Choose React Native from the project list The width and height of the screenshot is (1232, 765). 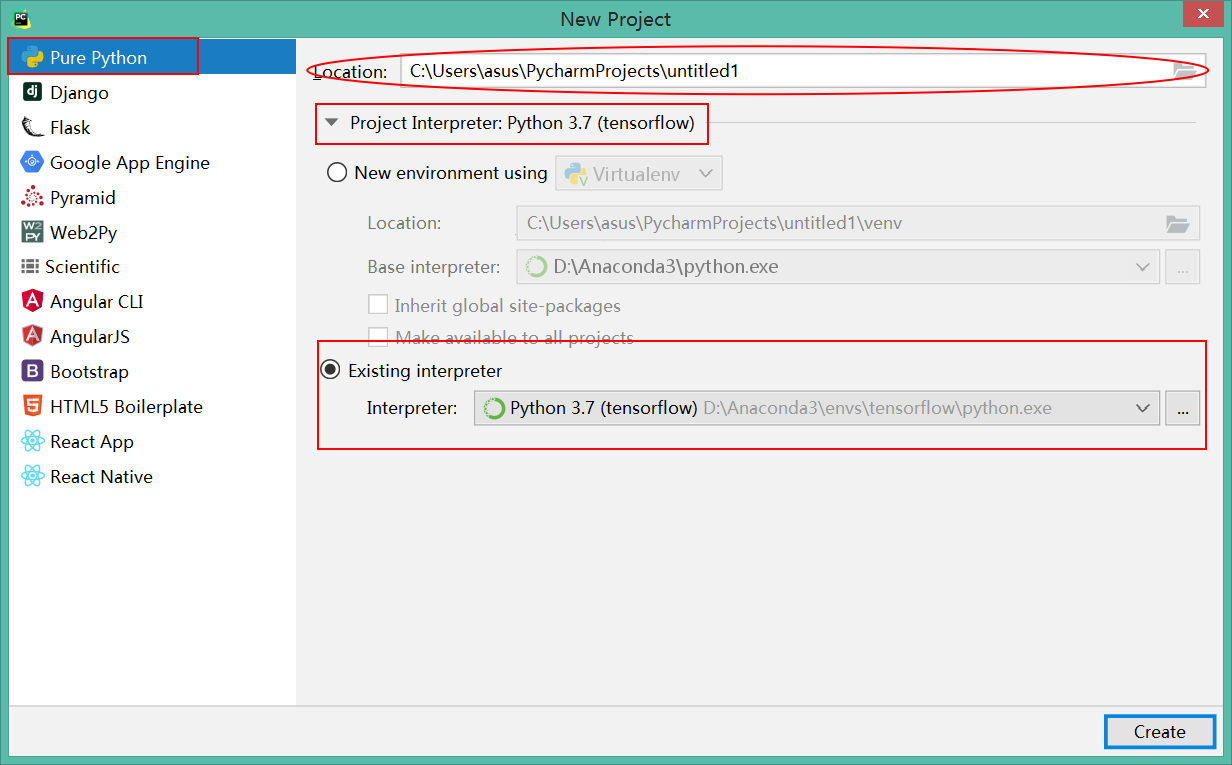point(101,477)
